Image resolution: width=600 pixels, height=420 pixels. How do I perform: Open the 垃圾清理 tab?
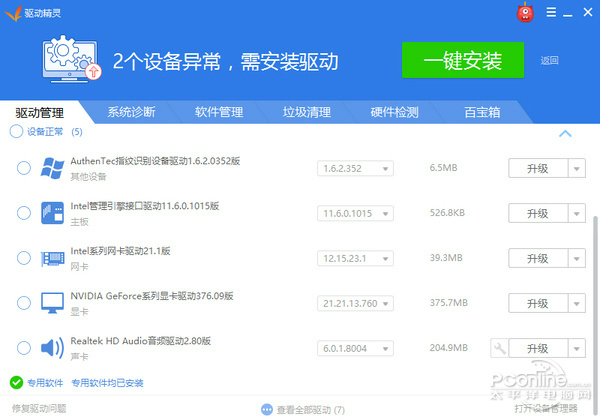coord(307,112)
